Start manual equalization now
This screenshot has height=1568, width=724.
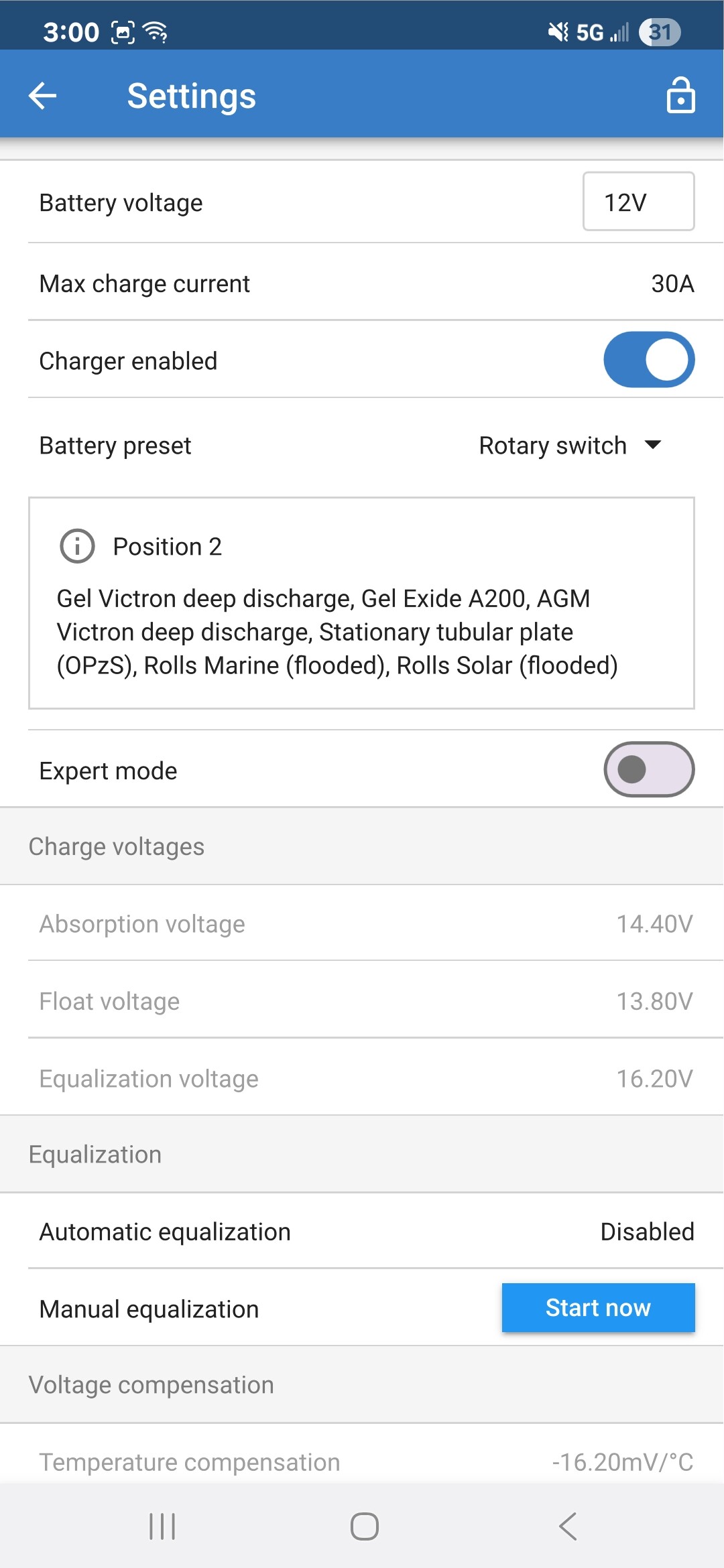pos(597,1307)
